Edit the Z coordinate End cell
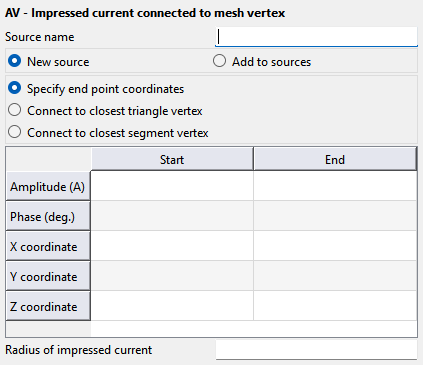423x365 pixels. tap(335, 306)
